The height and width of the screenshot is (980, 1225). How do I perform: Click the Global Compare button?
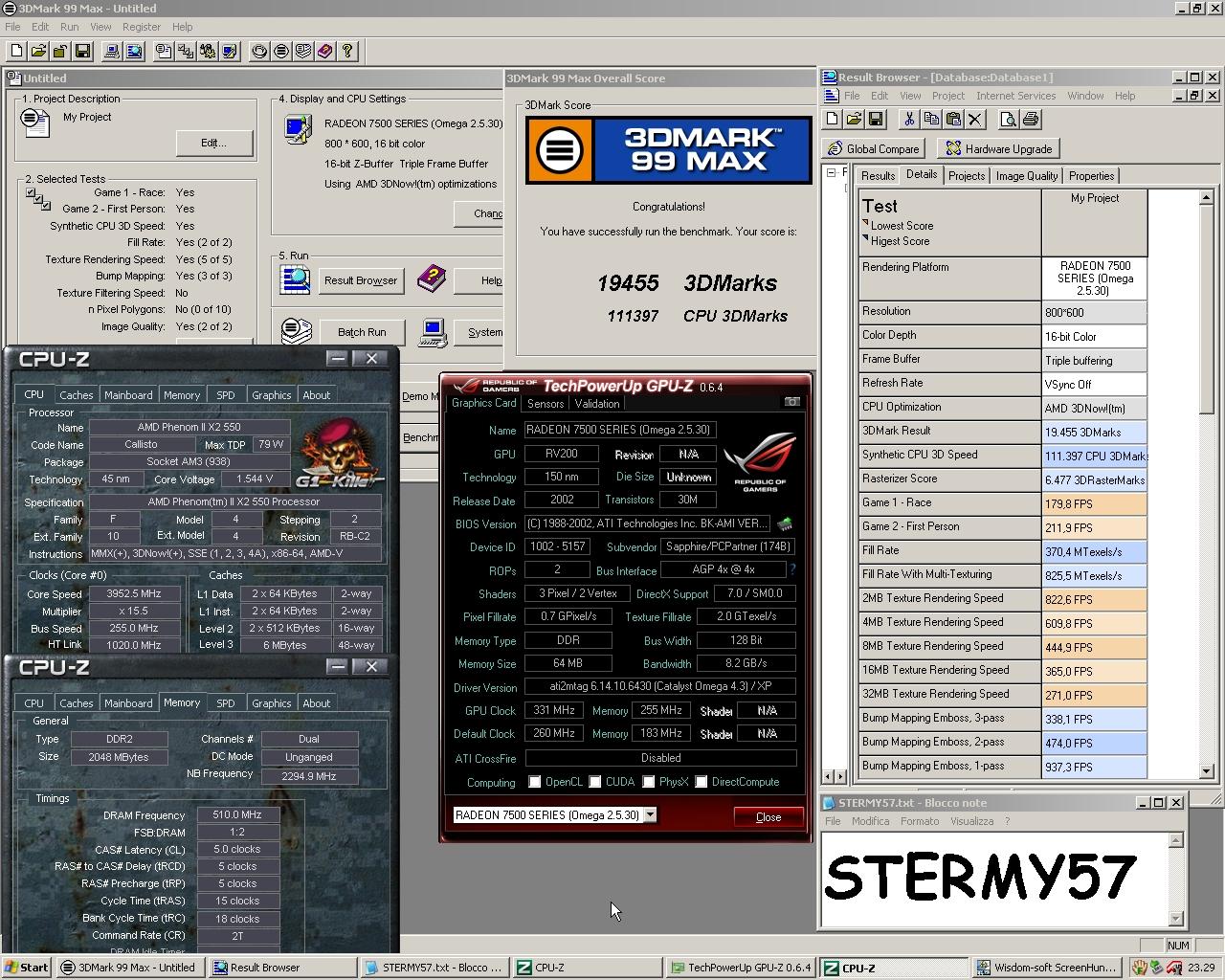[875, 148]
